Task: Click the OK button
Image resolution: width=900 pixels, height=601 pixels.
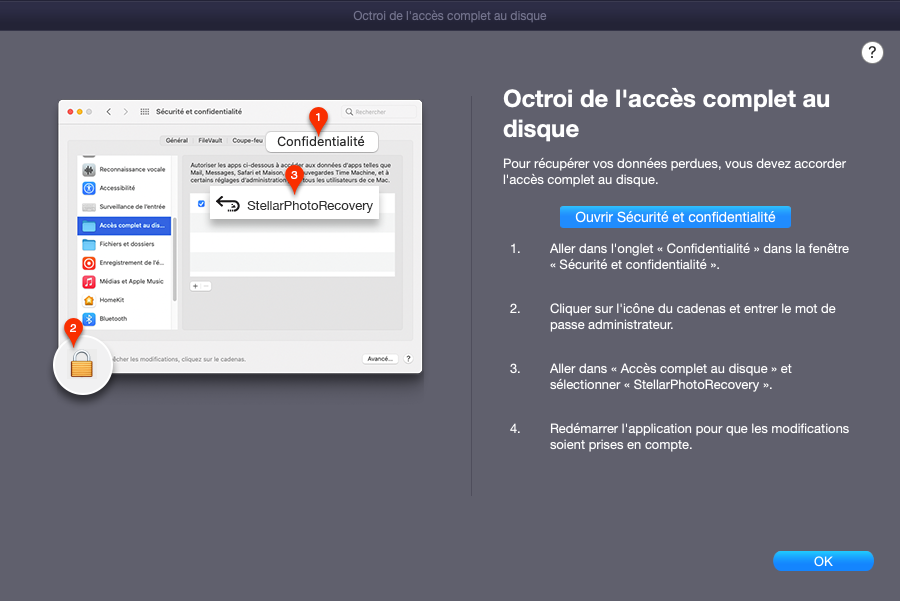Action: [823, 561]
